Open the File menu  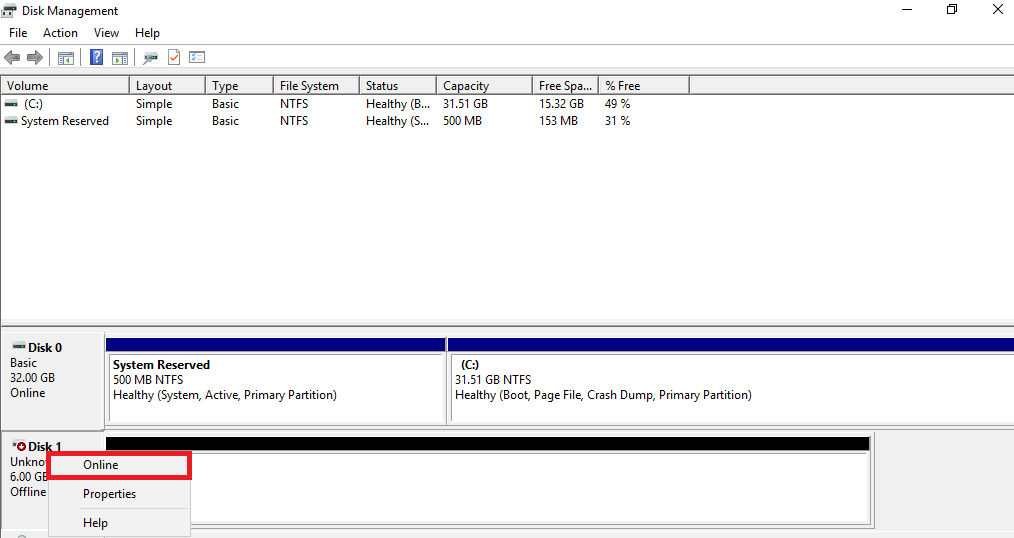18,33
